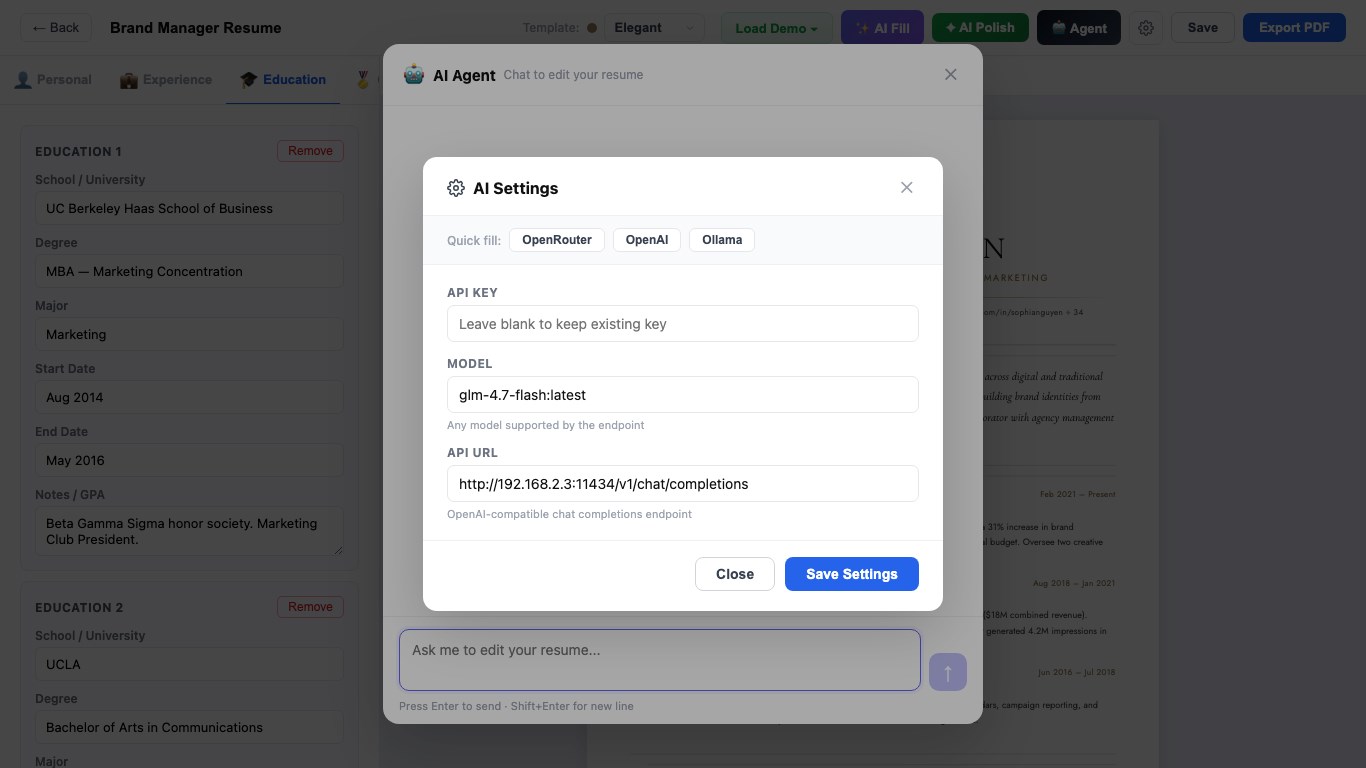This screenshot has width=1366, height=768.
Task: Click the robot icon in the AI Agent header
Action: tap(414, 74)
